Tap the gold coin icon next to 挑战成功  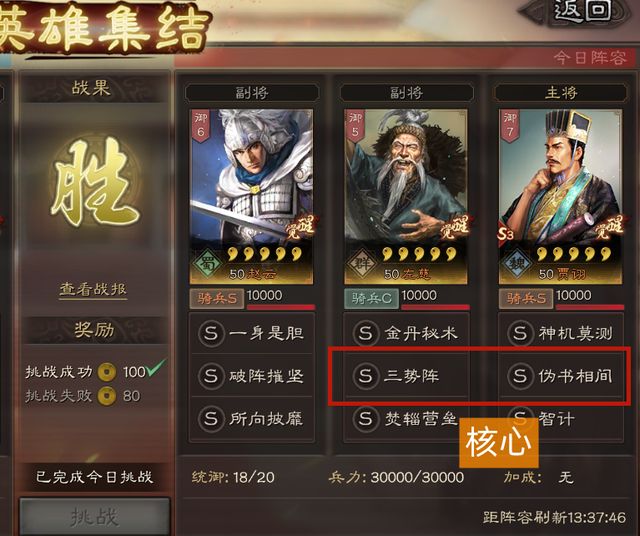107,372
